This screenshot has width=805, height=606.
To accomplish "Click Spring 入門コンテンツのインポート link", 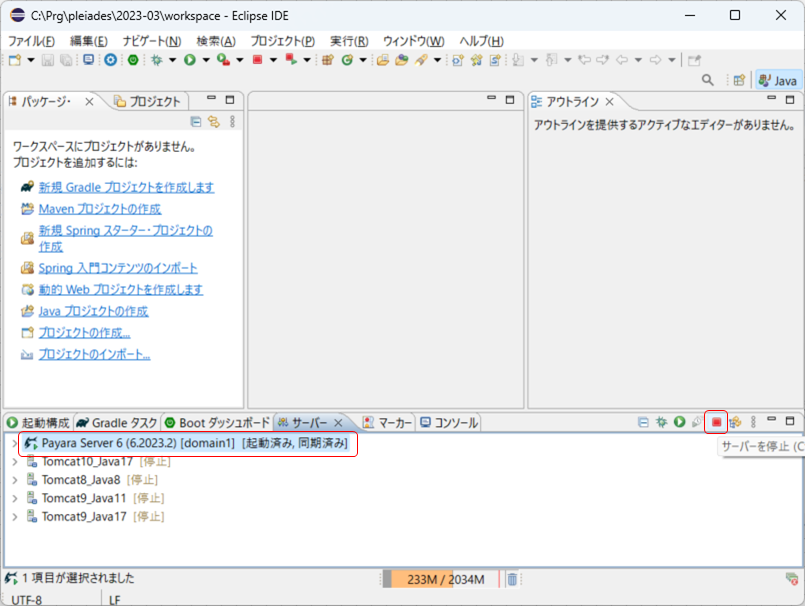I will pyautogui.click(x=118, y=268).
